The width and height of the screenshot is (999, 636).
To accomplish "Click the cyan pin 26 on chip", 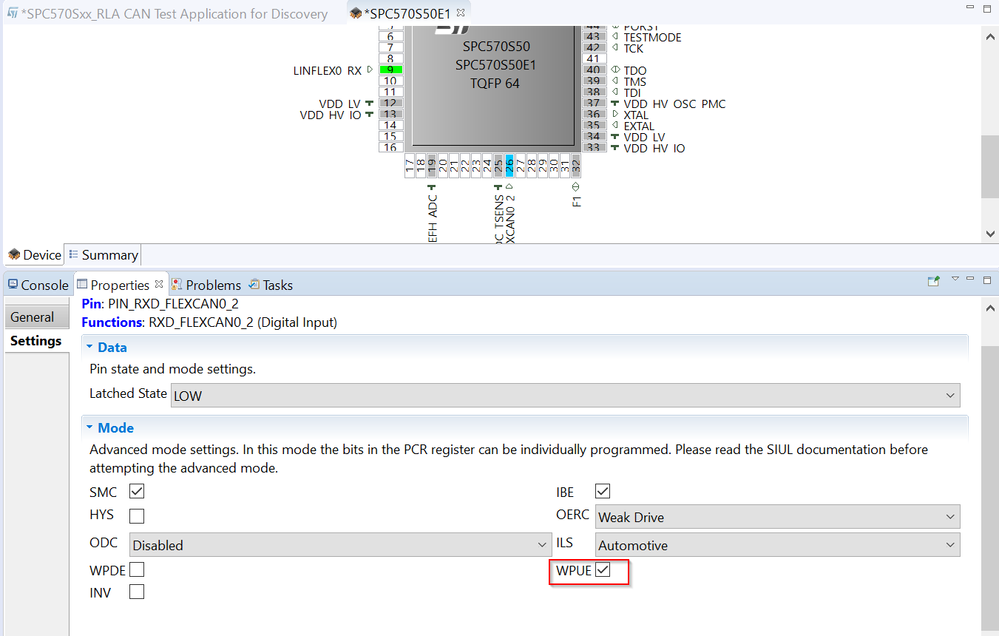I will 509,166.
